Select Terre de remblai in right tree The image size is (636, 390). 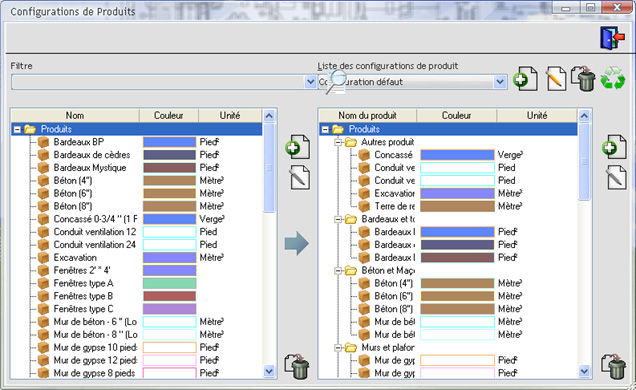[x=395, y=206]
